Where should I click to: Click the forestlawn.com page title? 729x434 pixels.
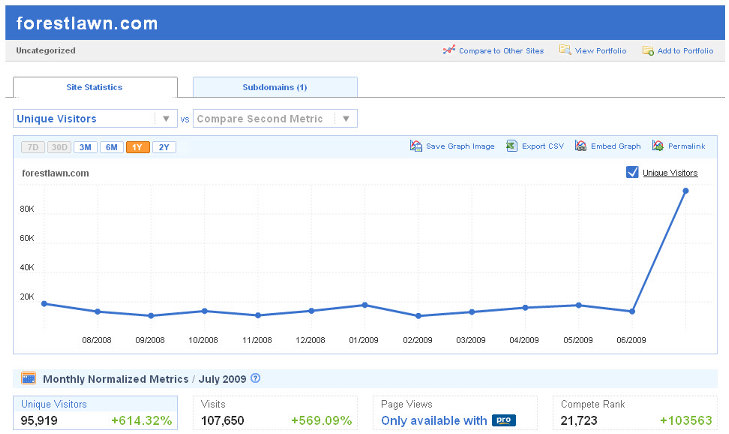point(87,23)
